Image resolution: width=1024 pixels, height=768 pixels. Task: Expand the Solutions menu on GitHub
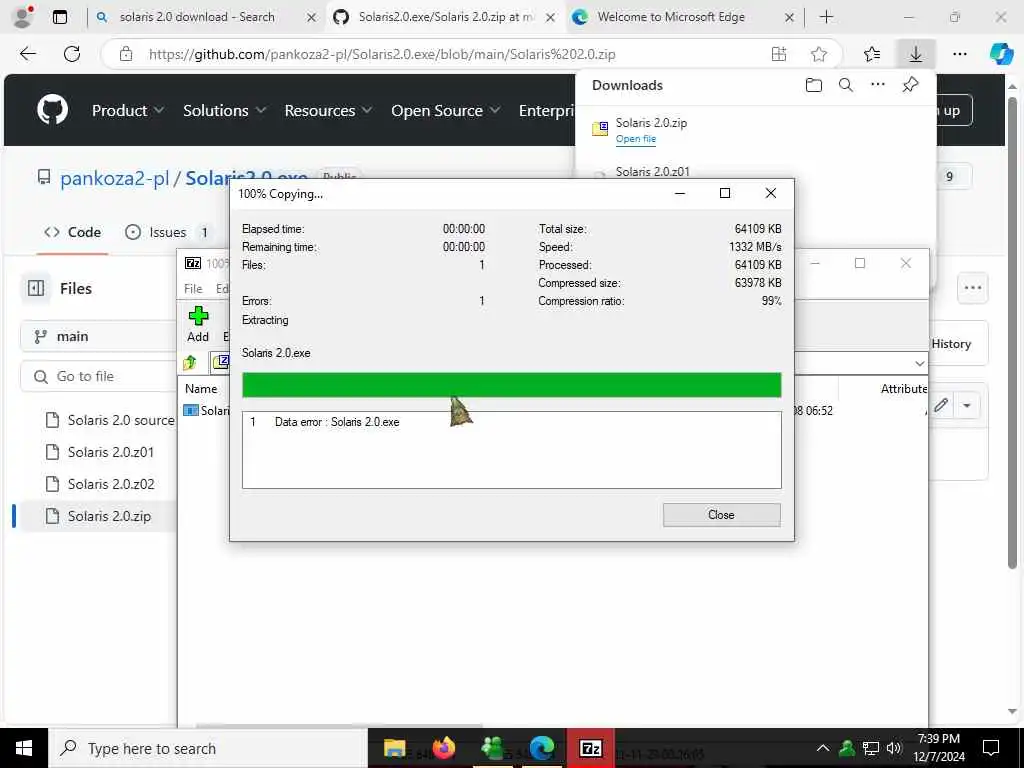click(225, 110)
